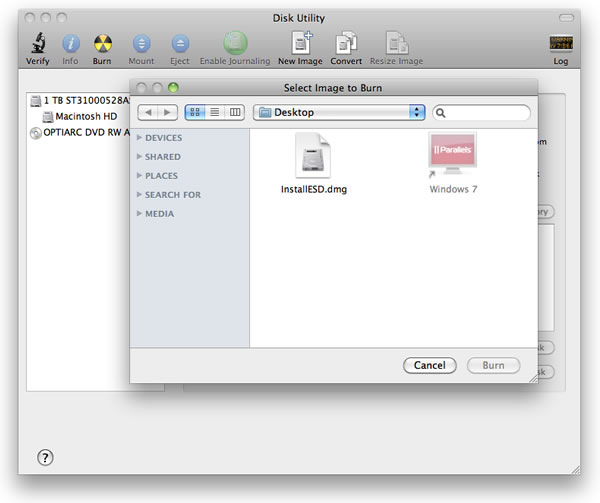Select Macintosh HD volume in disk list

tap(85, 116)
